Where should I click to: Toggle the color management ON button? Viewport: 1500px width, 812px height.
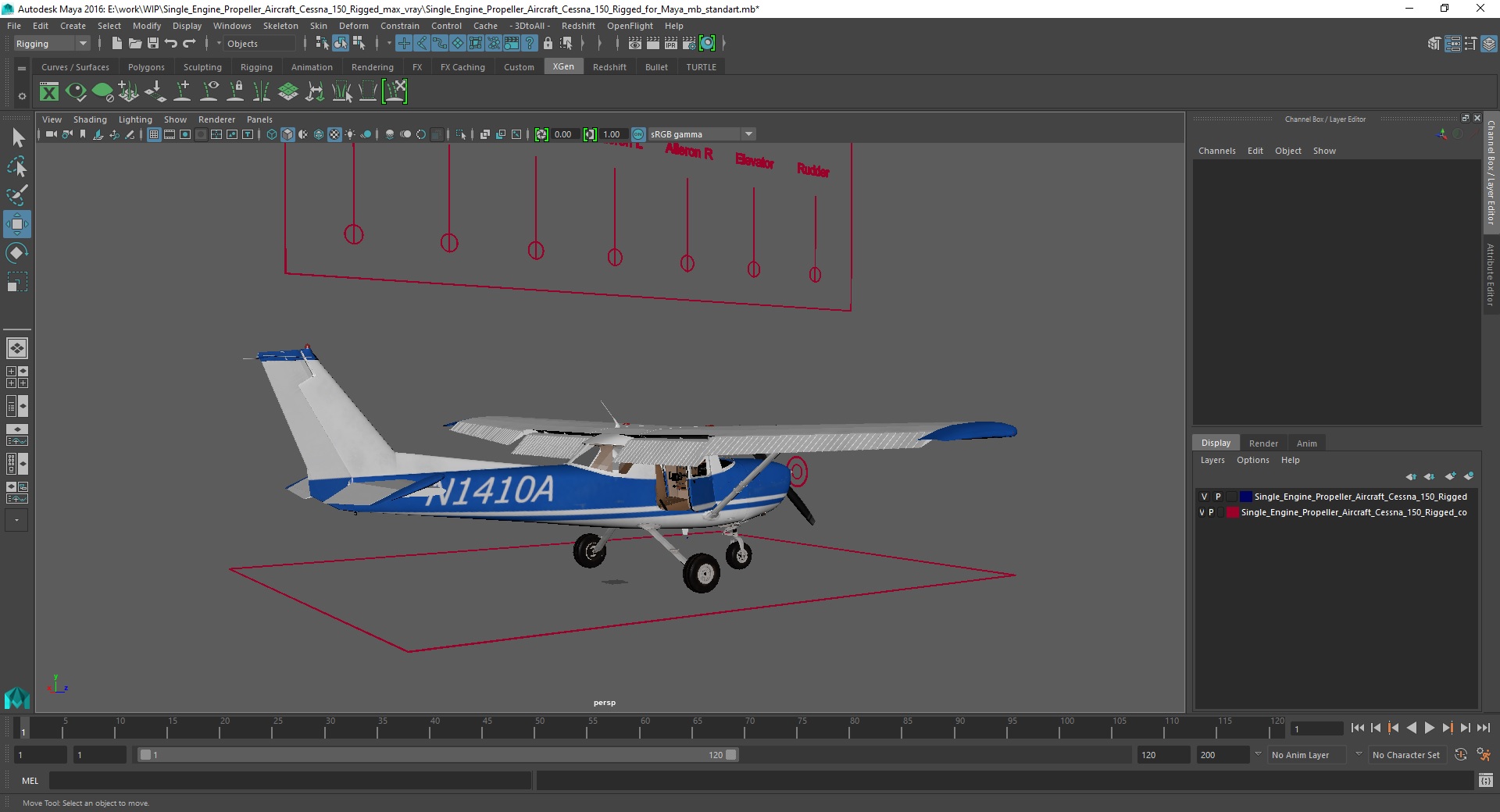[x=638, y=134]
